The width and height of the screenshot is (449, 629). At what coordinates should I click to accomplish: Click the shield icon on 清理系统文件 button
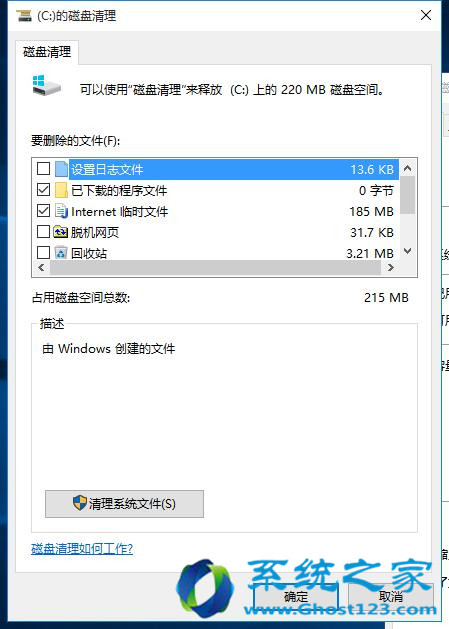coord(80,503)
